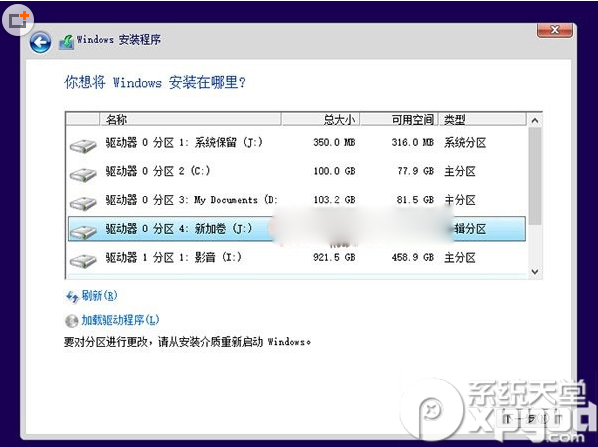Click the drive icon for partition 2 (C:)
Image resolution: width=598 pixels, height=447 pixels.
tap(83, 174)
